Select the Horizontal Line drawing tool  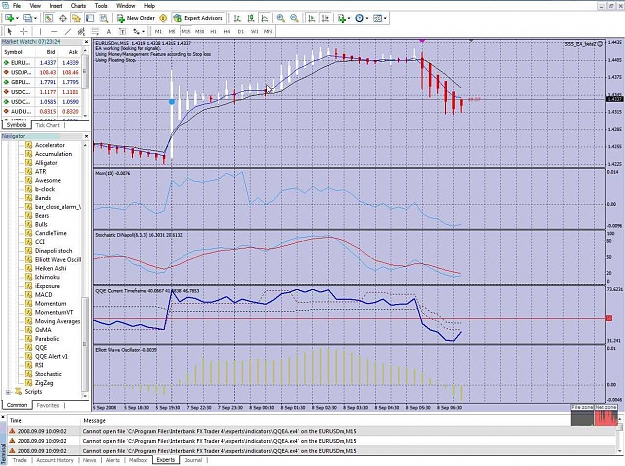54,31
